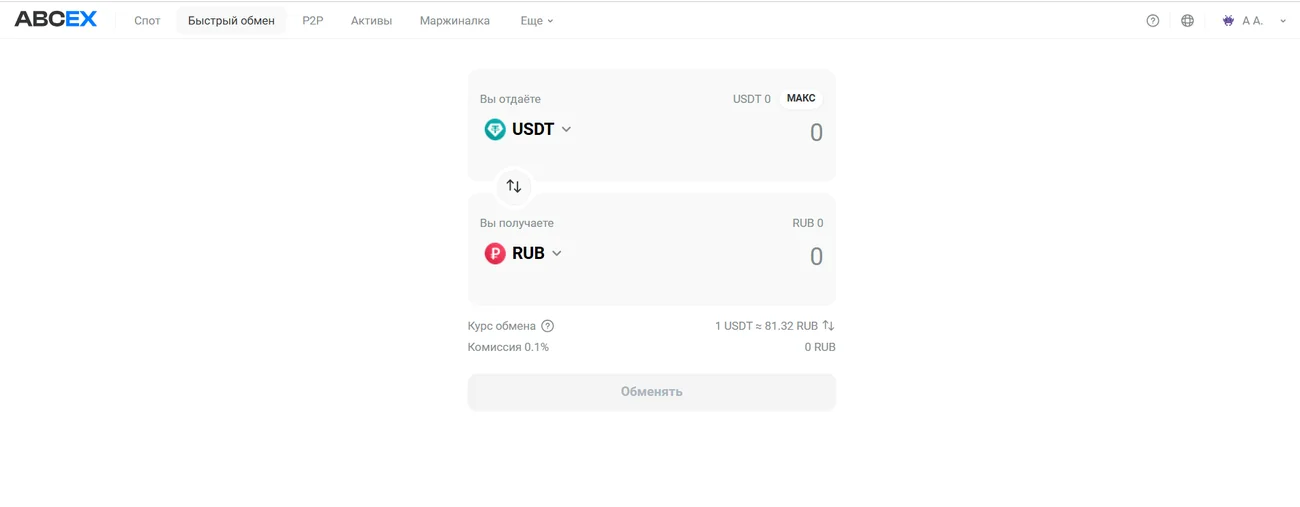
Task: Expand the account menu chevron
Action: pyautogui.click(x=1283, y=21)
